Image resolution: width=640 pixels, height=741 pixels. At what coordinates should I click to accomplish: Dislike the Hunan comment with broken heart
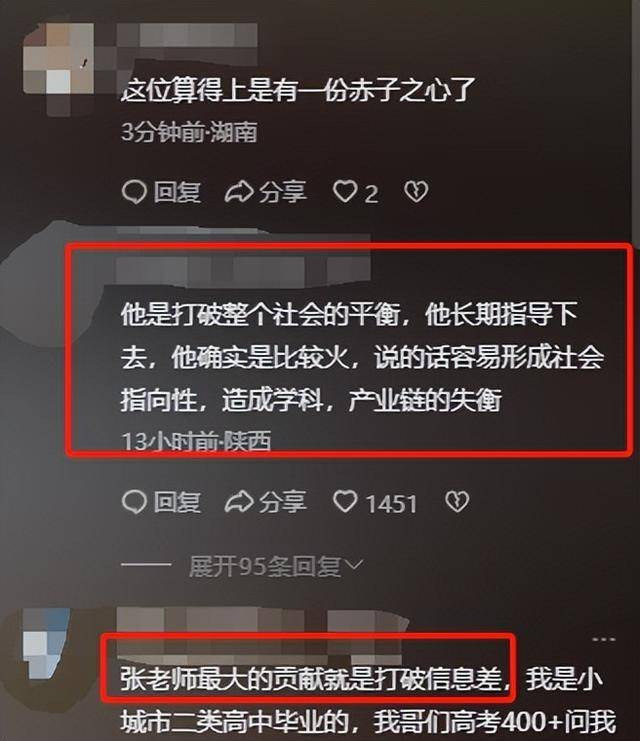[416, 192]
